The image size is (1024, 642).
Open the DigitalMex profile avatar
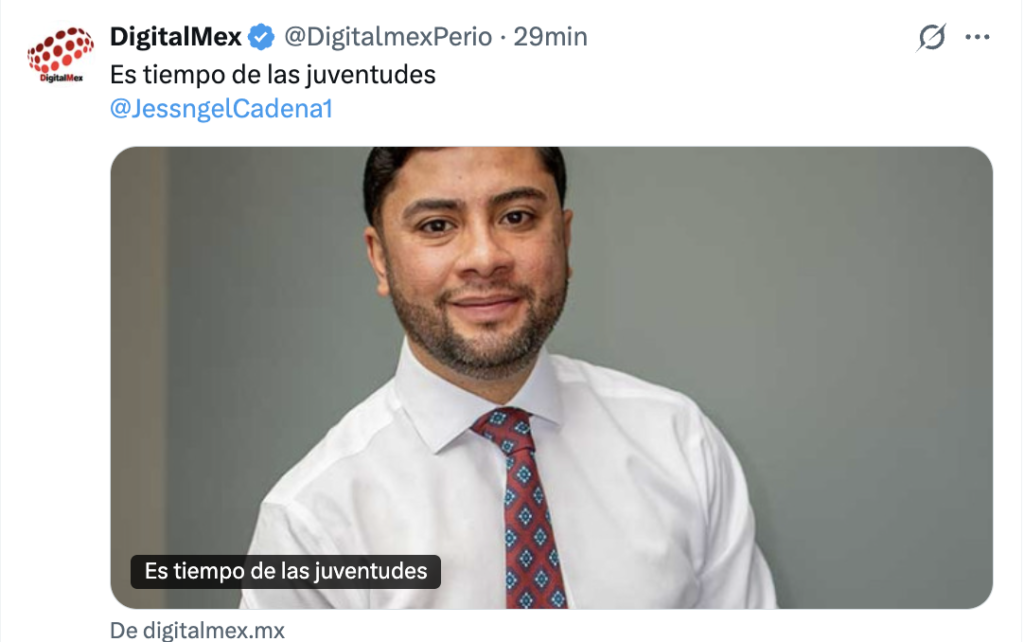pyautogui.click(x=60, y=54)
